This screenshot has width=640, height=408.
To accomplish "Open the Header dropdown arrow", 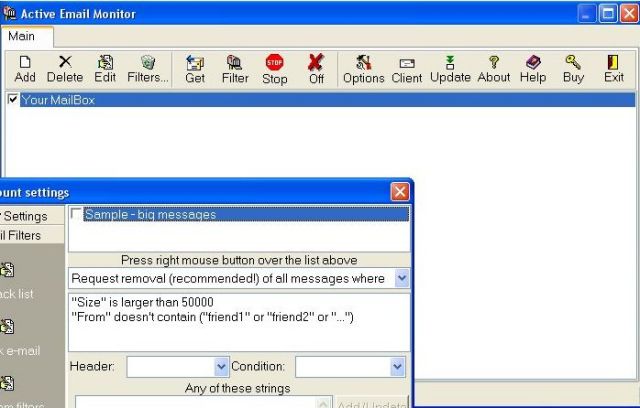I will pyautogui.click(x=221, y=366).
